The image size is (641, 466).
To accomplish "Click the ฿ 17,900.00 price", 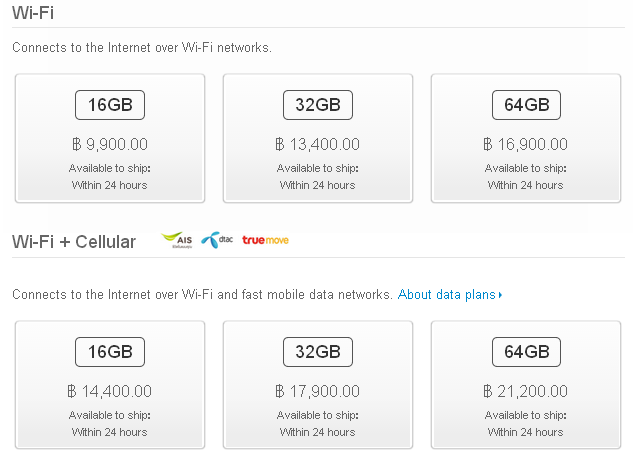I will (318, 391).
